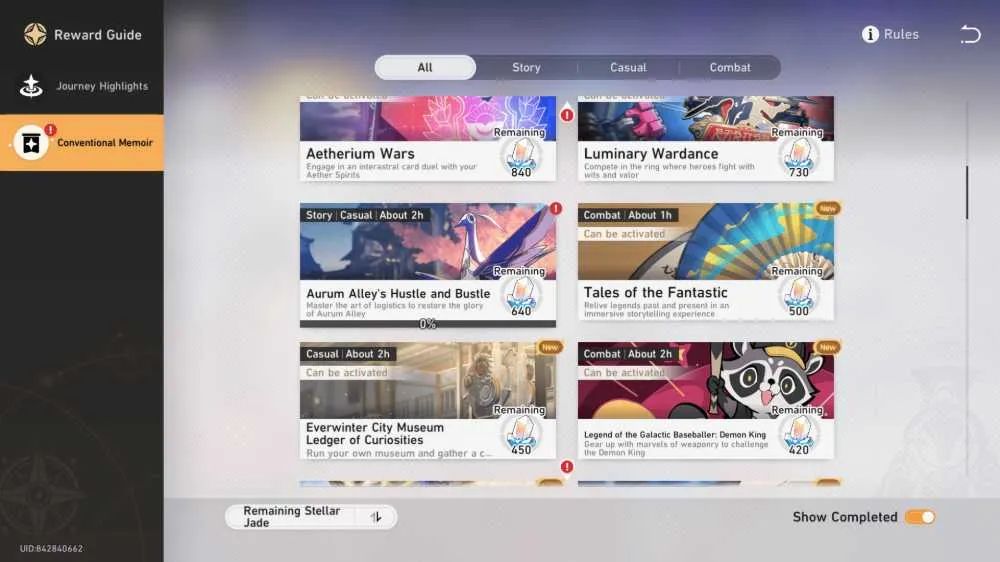1000x562 pixels.
Task: Click the 'Story | Casual | About 2h' tag
Action: (x=364, y=216)
